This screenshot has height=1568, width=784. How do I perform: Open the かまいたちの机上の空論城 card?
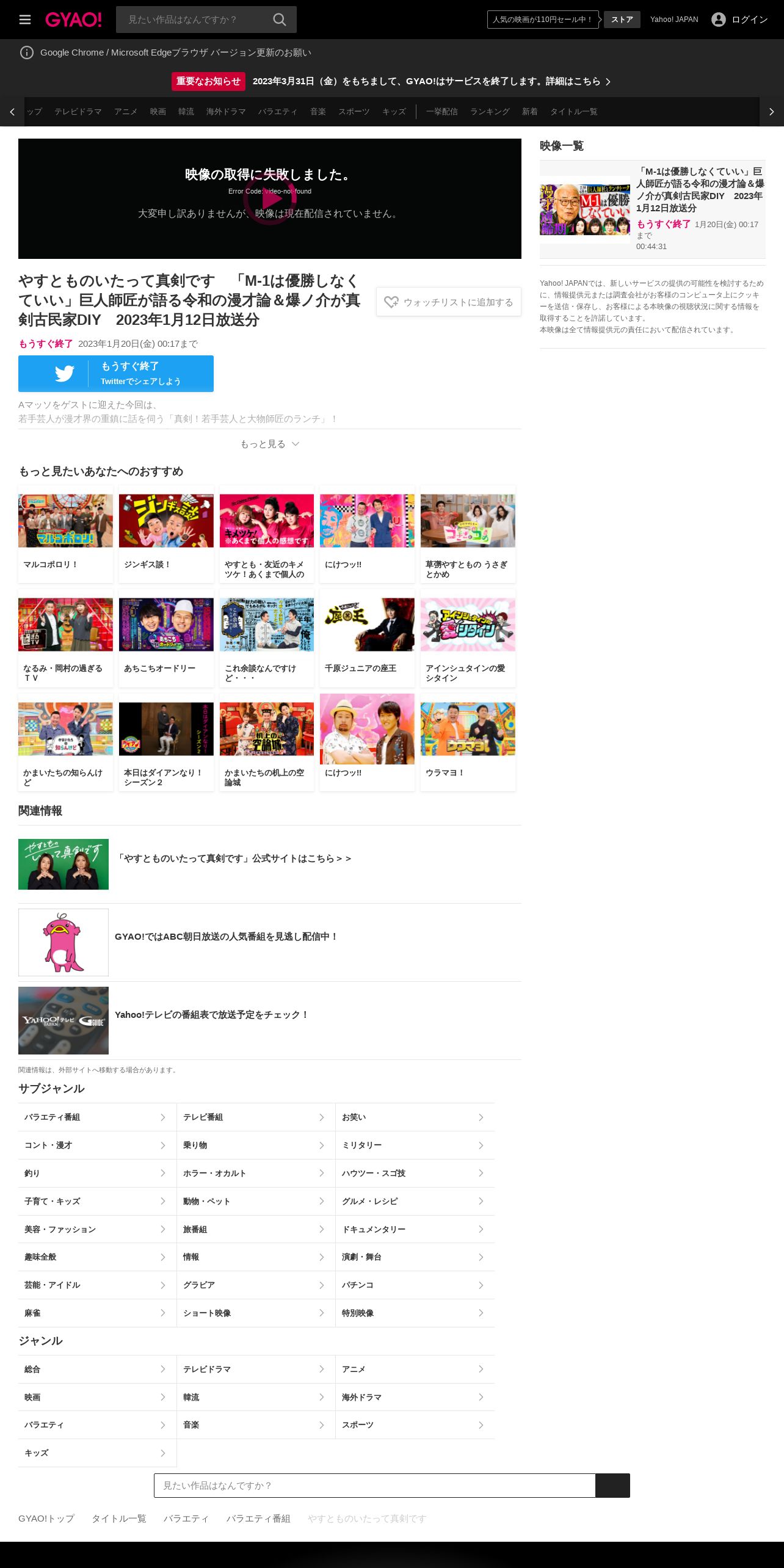click(x=267, y=742)
